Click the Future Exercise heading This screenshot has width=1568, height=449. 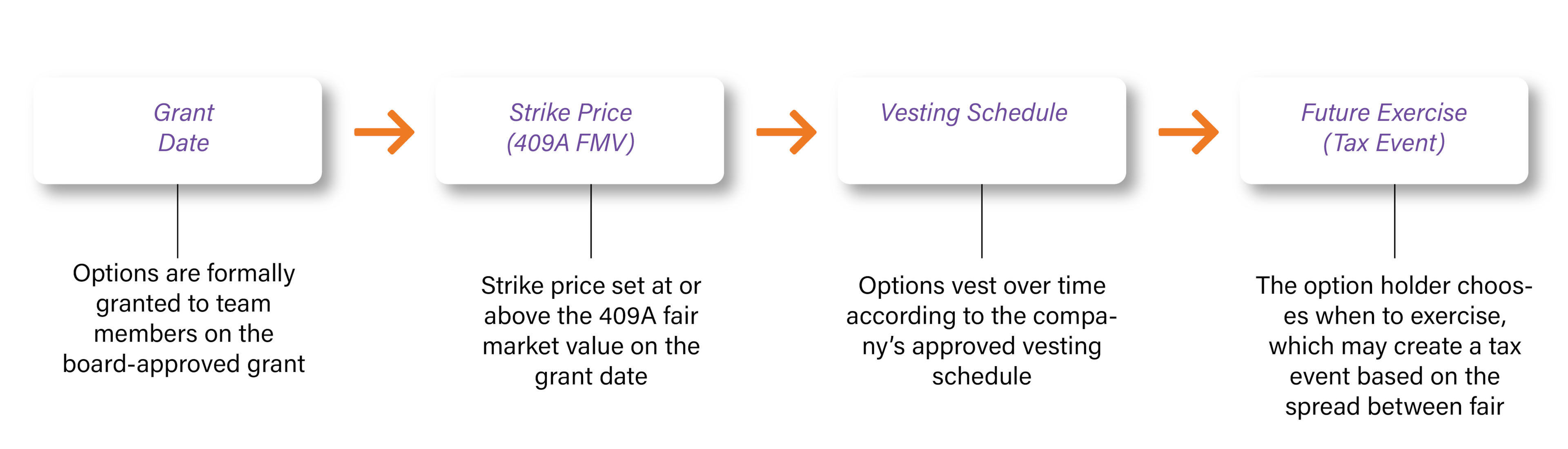pos(1383,113)
